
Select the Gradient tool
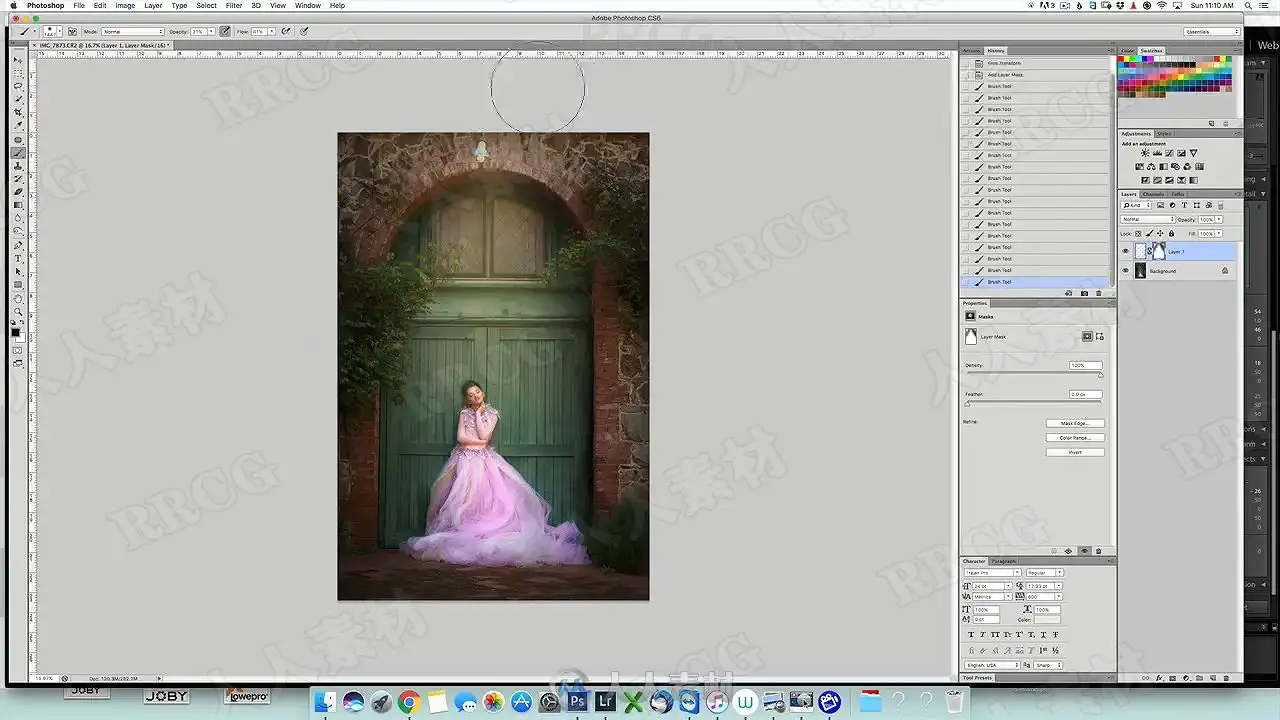(x=18, y=205)
